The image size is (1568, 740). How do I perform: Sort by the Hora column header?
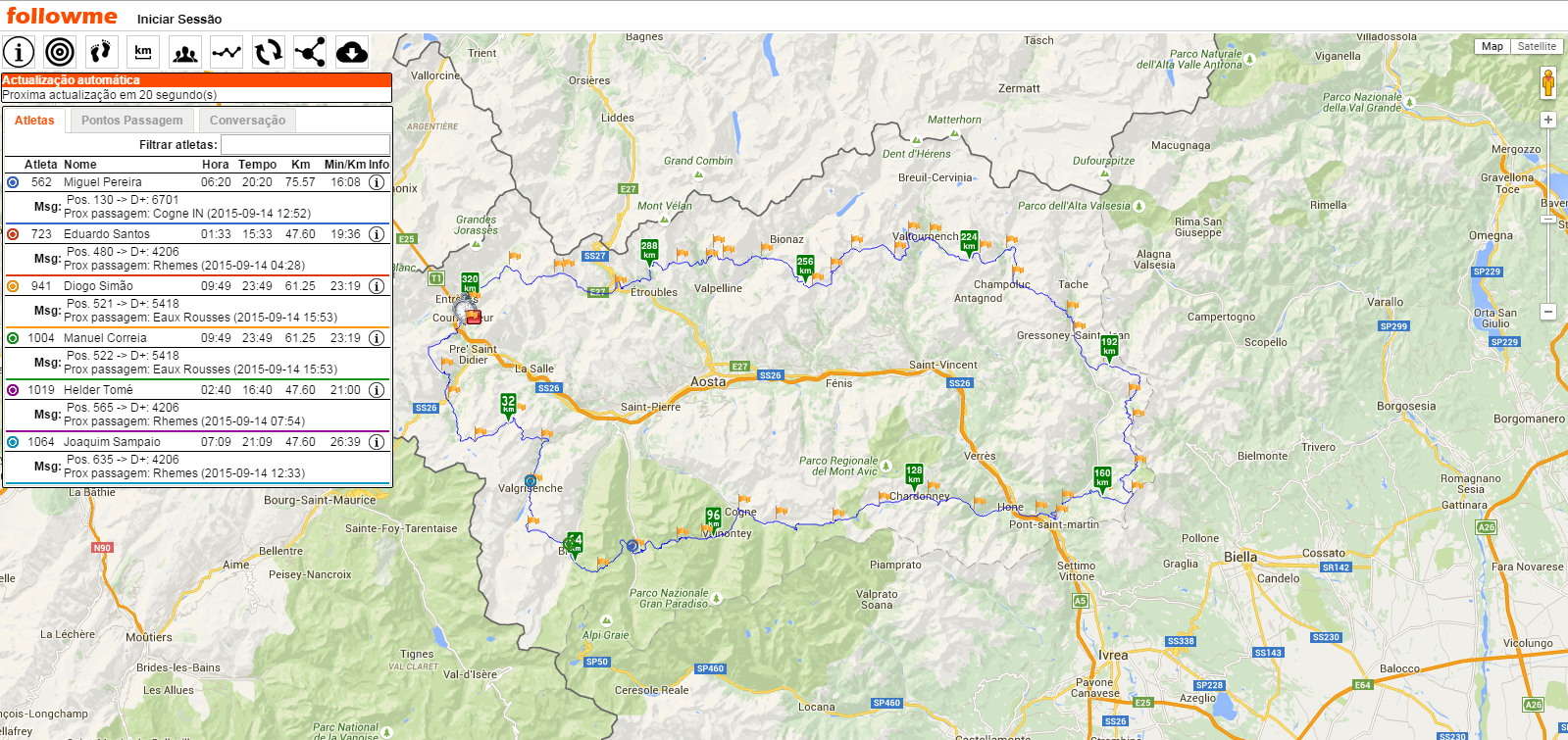[216, 165]
